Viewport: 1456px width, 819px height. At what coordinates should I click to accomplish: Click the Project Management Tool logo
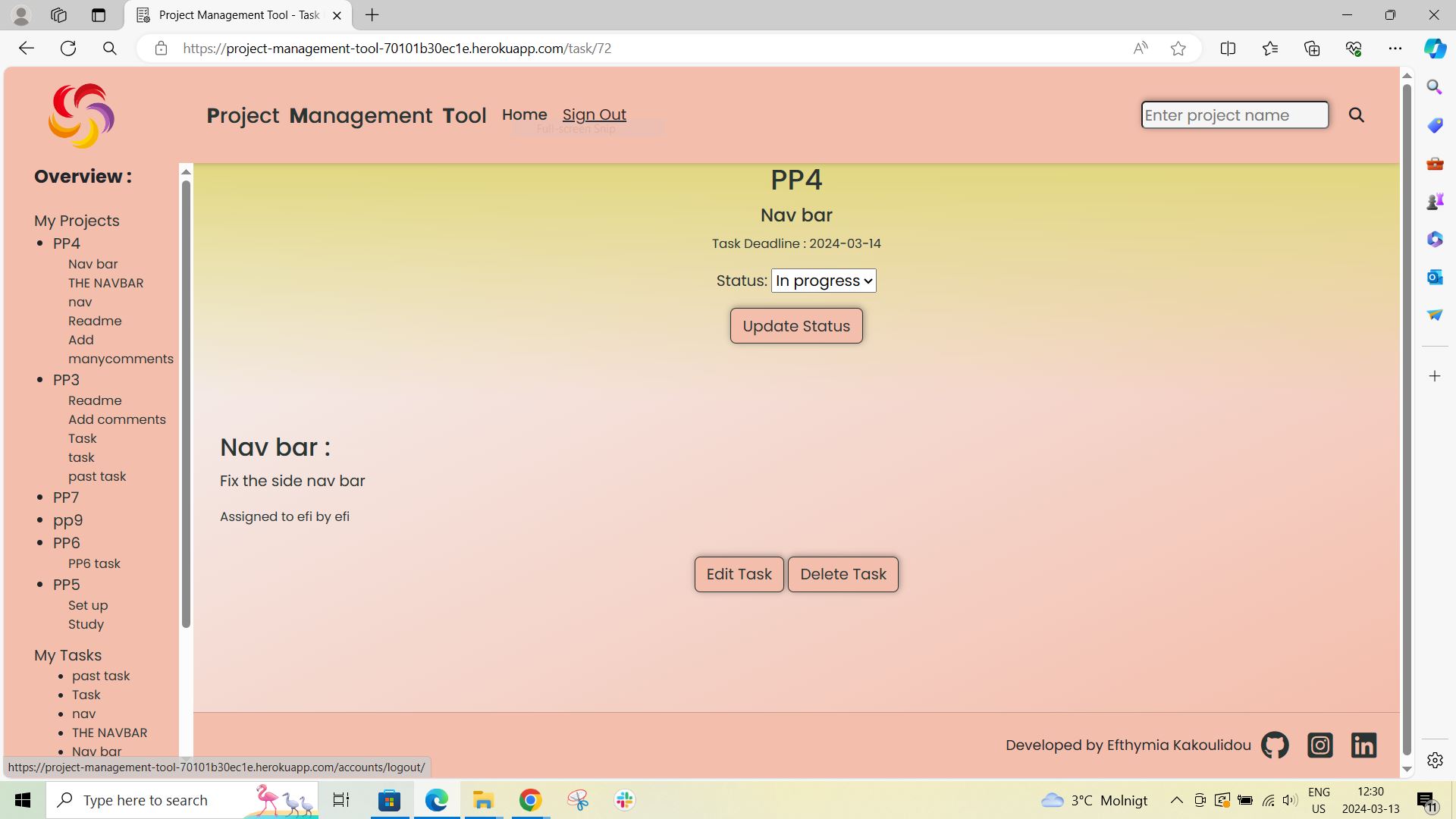coord(81,115)
